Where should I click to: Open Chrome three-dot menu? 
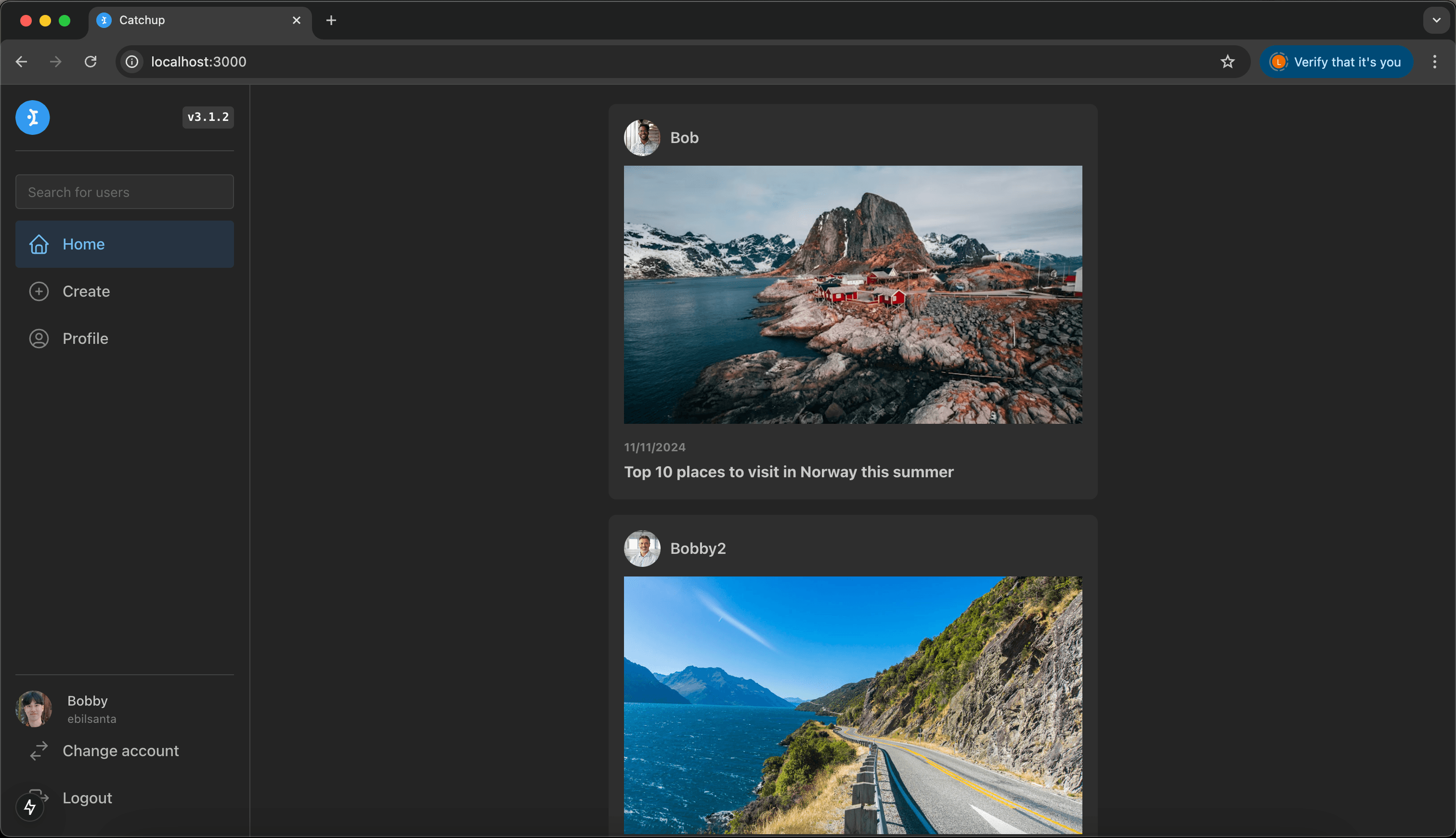pos(1434,62)
